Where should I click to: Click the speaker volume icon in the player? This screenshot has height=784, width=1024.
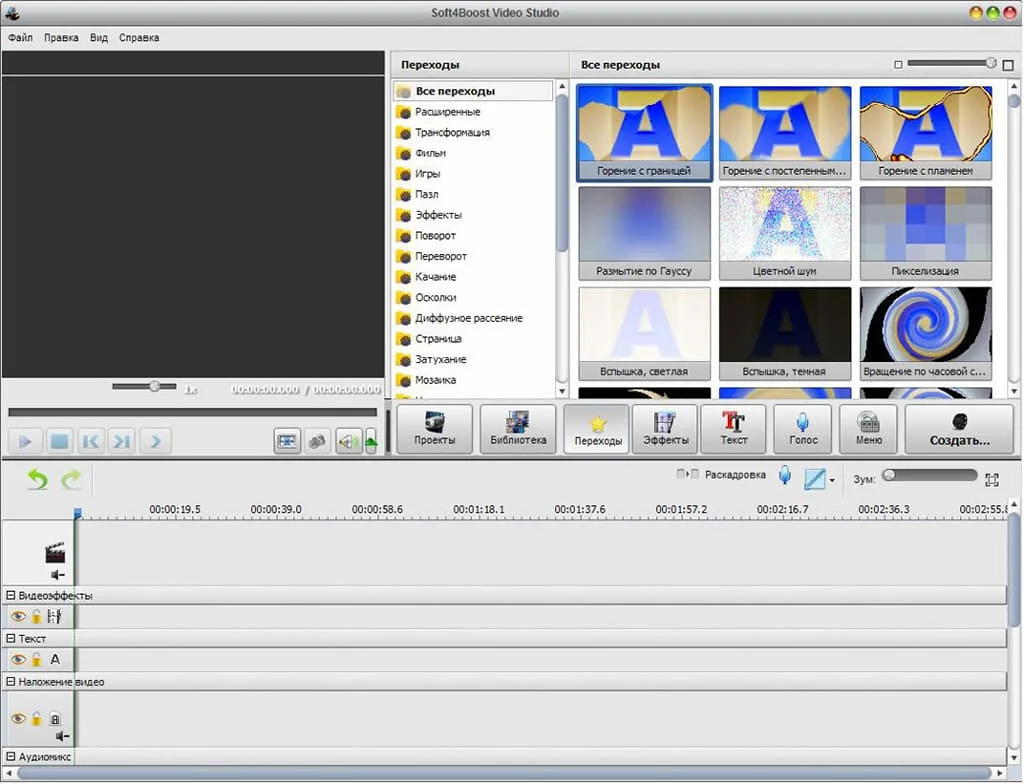(x=347, y=440)
